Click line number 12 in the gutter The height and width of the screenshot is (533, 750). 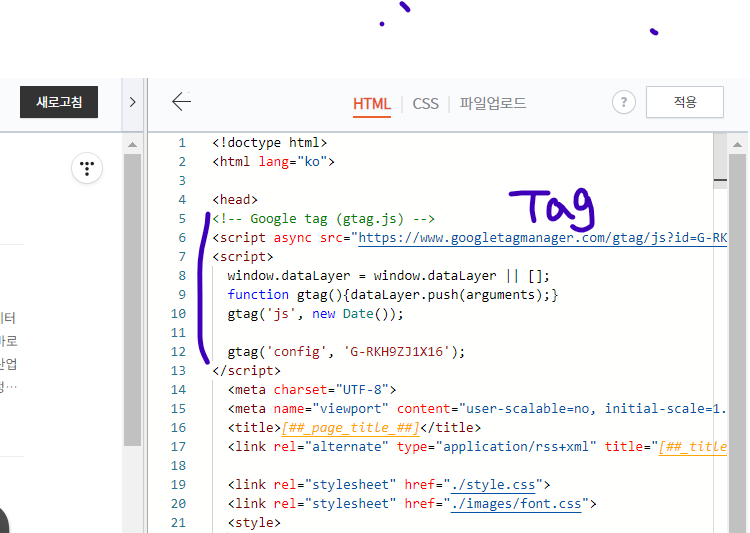(x=178, y=352)
